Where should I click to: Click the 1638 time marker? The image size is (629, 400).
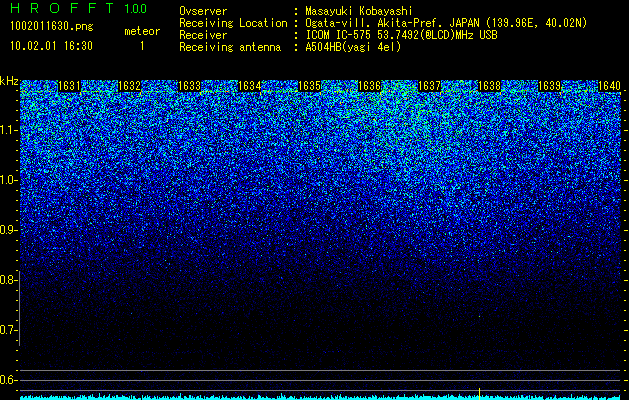tap(490, 86)
